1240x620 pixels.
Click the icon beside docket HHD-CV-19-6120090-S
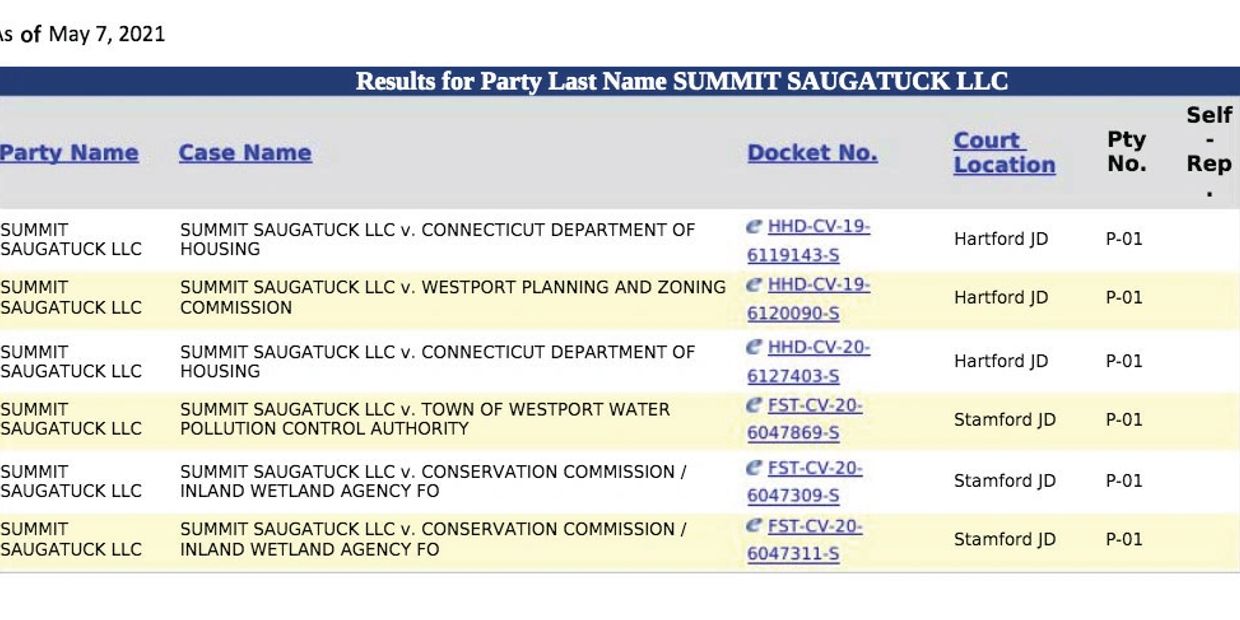click(x=755, y=285)
